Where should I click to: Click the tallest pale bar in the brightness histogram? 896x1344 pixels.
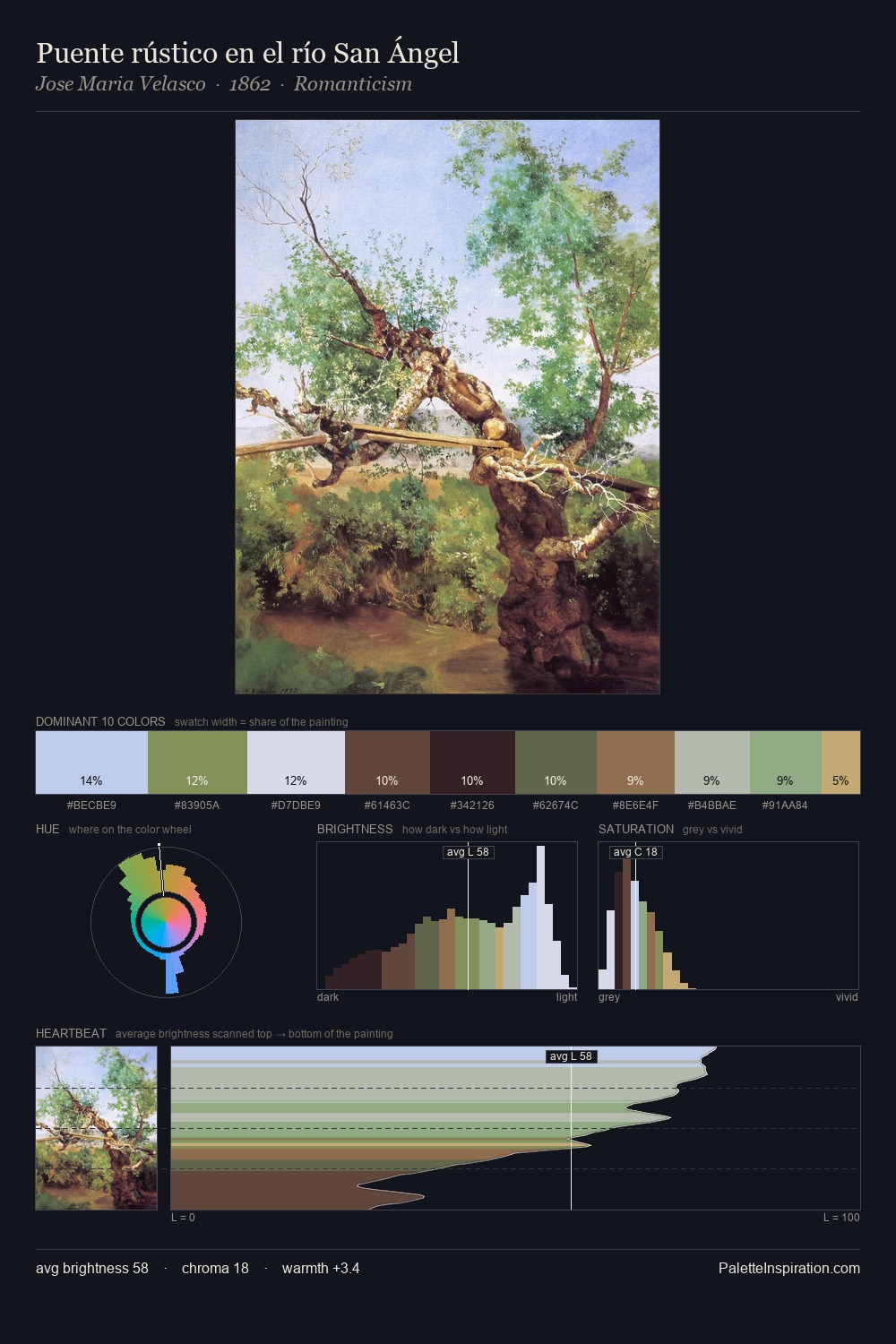540,918
